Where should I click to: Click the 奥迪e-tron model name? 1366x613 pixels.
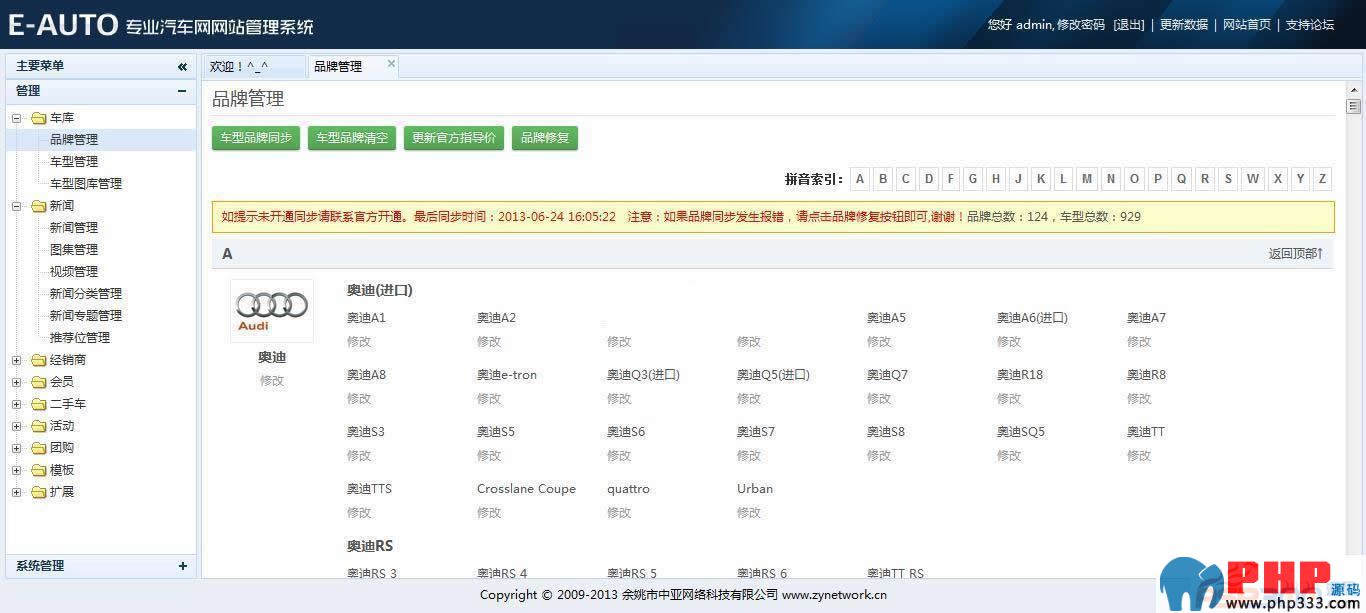pyautogui.click(x=507, y=375)
